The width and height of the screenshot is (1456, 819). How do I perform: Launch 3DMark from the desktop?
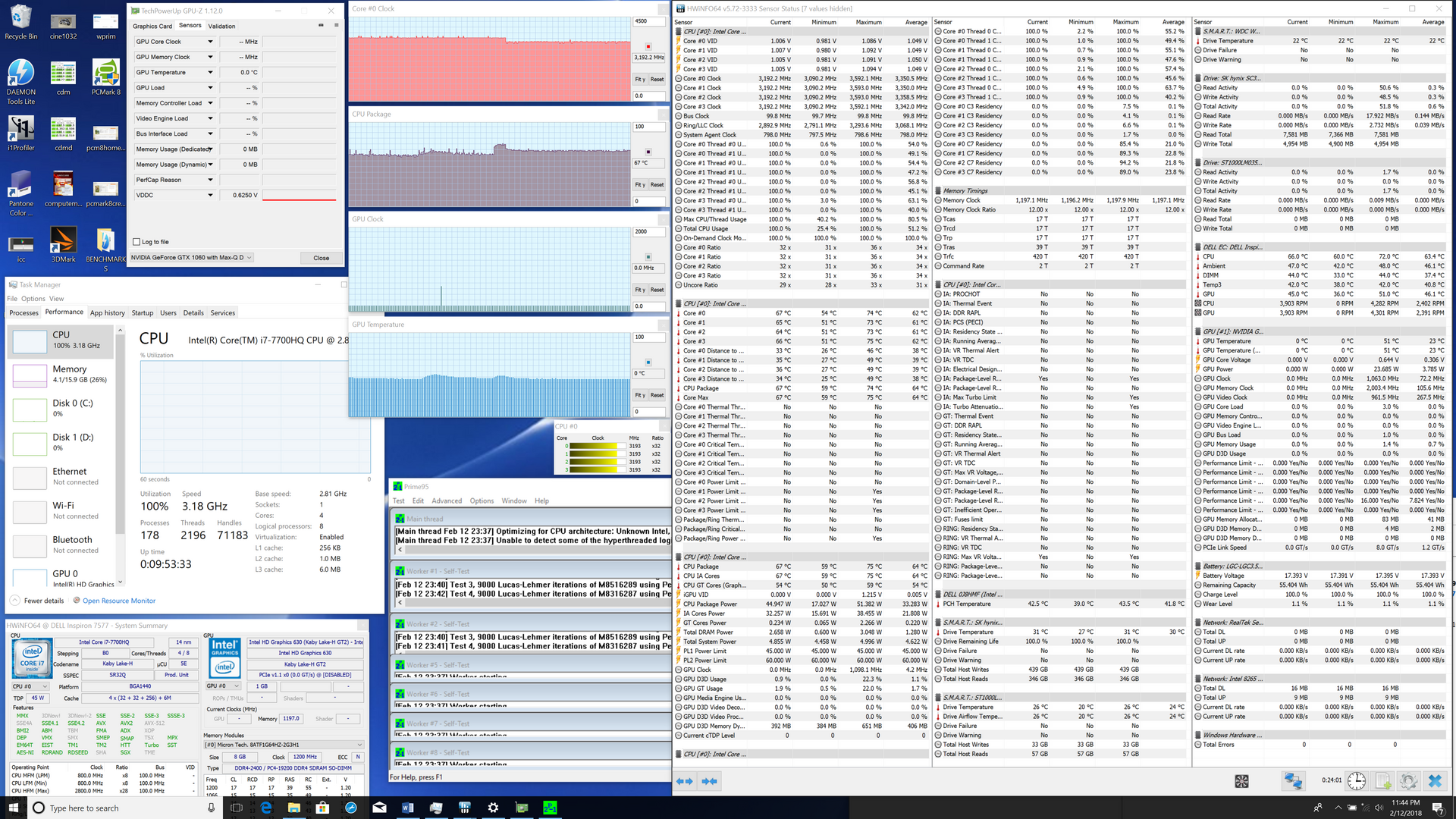[63, 244]
